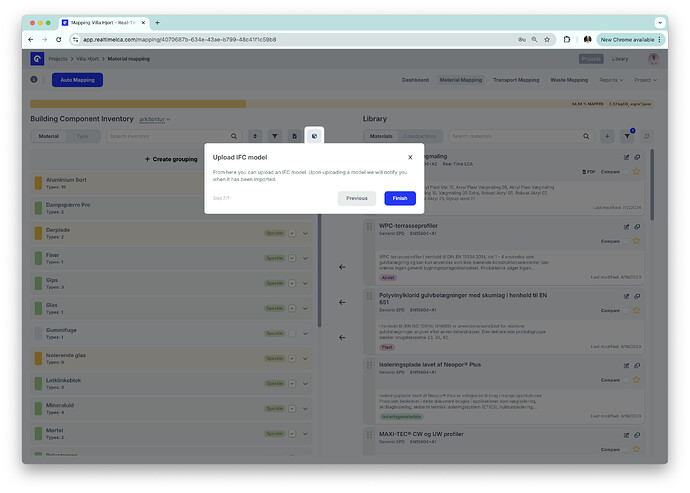Open the arkitektur model dropdown
The image size is (690, 493).
[x=154, y=119]
